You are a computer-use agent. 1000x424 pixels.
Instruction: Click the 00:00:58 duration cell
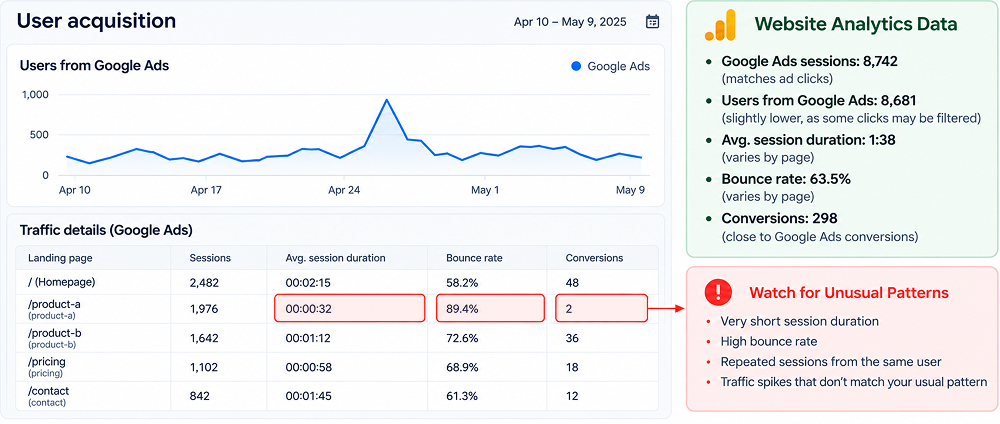308,367
